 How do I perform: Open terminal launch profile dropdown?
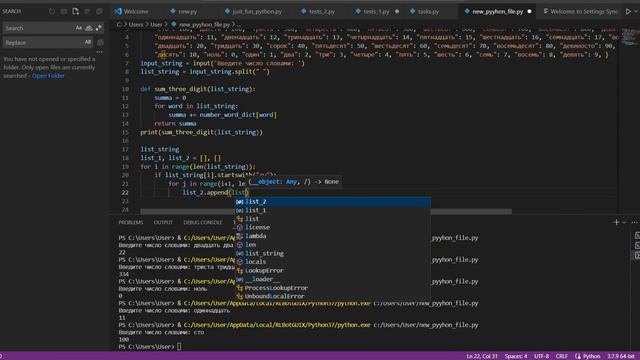[x=624, y=222]
